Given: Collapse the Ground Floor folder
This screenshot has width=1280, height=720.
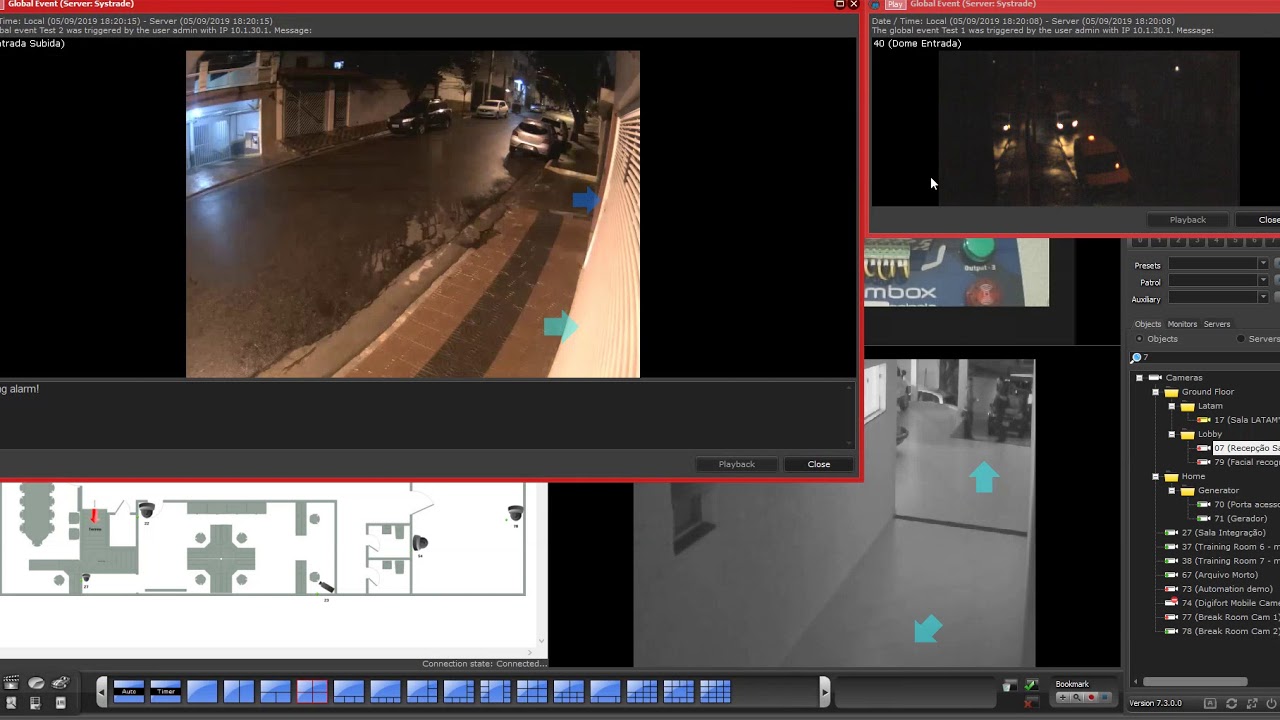Looking at the screenshot, I should pyautogui.click(x=1155, y=392).
